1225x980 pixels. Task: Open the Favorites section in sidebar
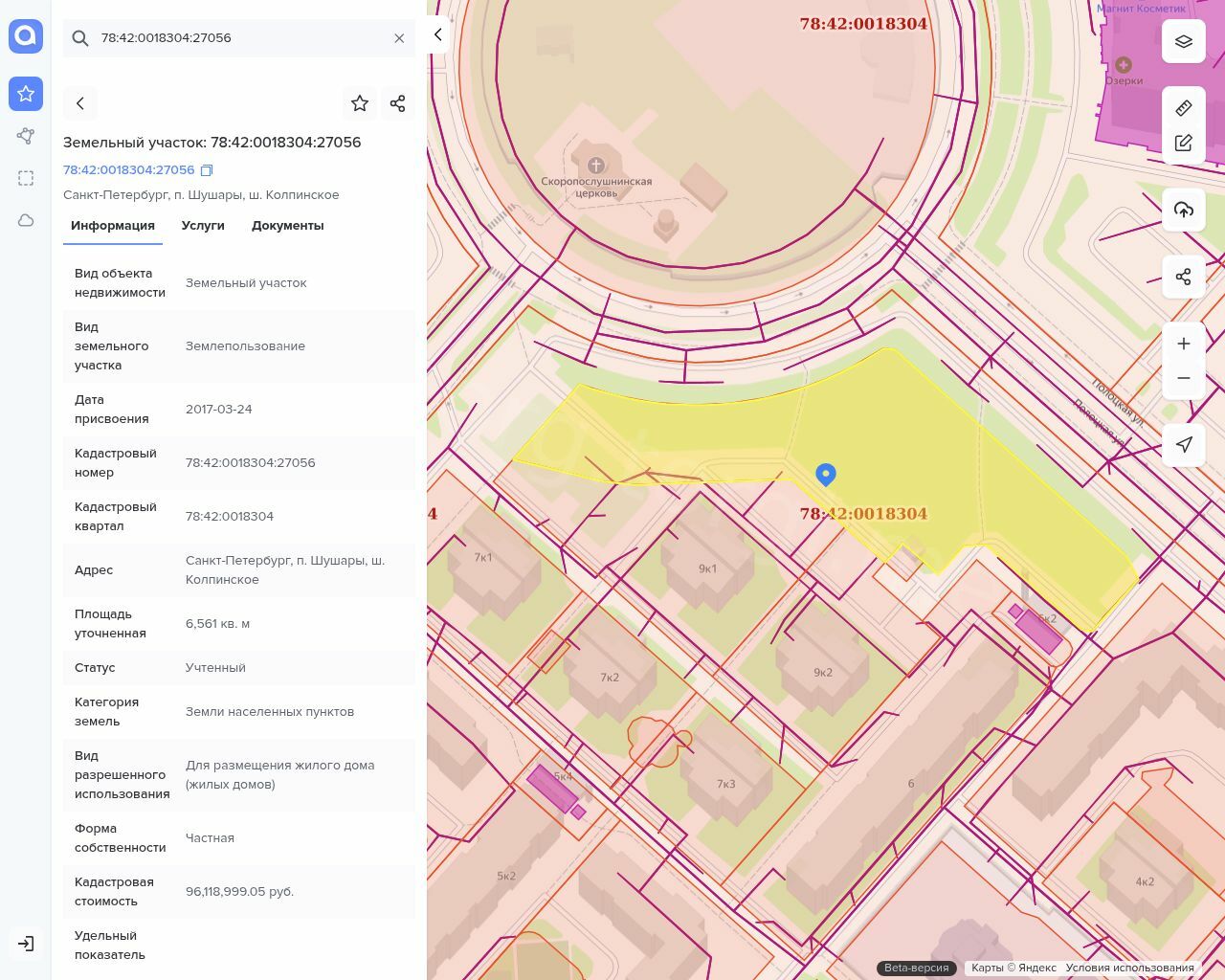pos(26,94)
